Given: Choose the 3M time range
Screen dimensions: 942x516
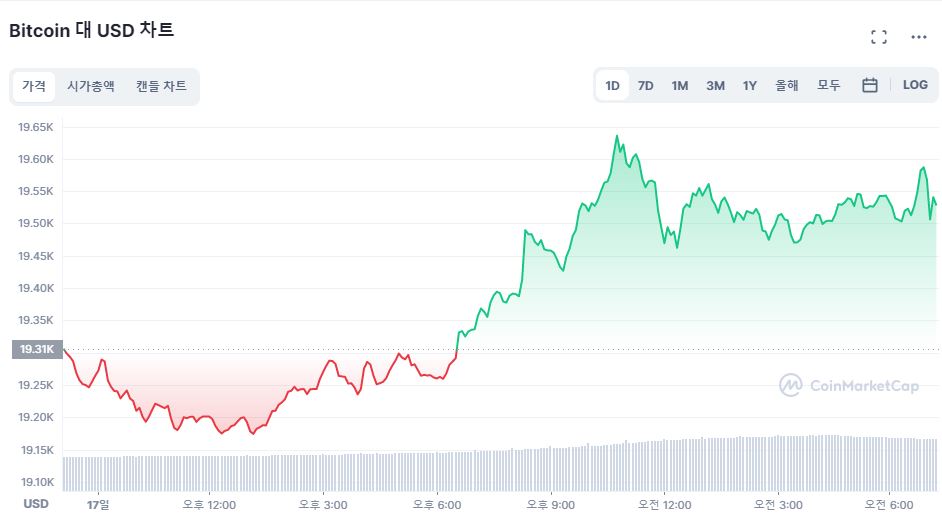Looking at the screenshot, I should (715, 86).
